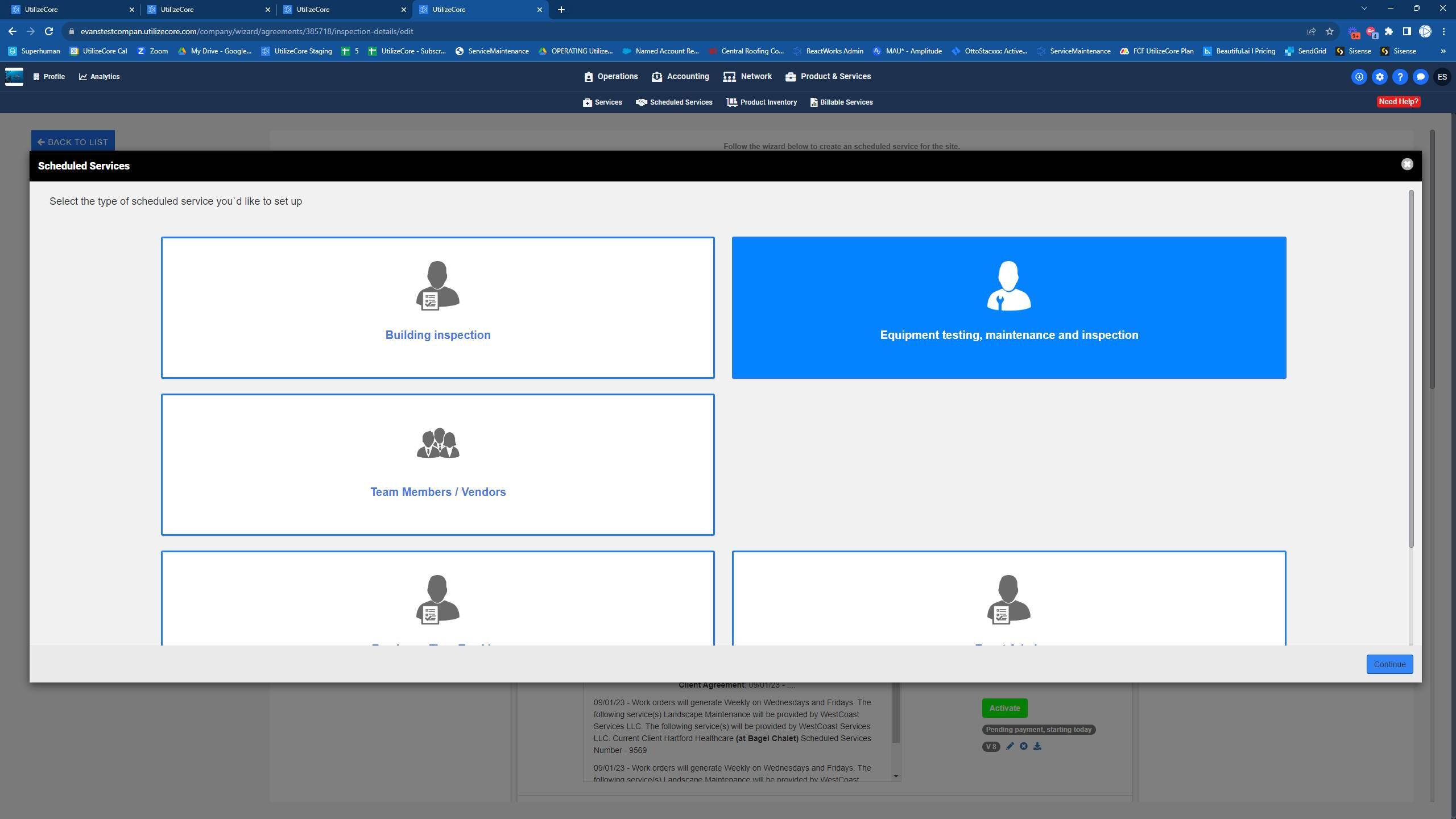Screen dimensions: 1456x819
Task: Go to Scheduled Services submenu item
Action: (674, 102)
